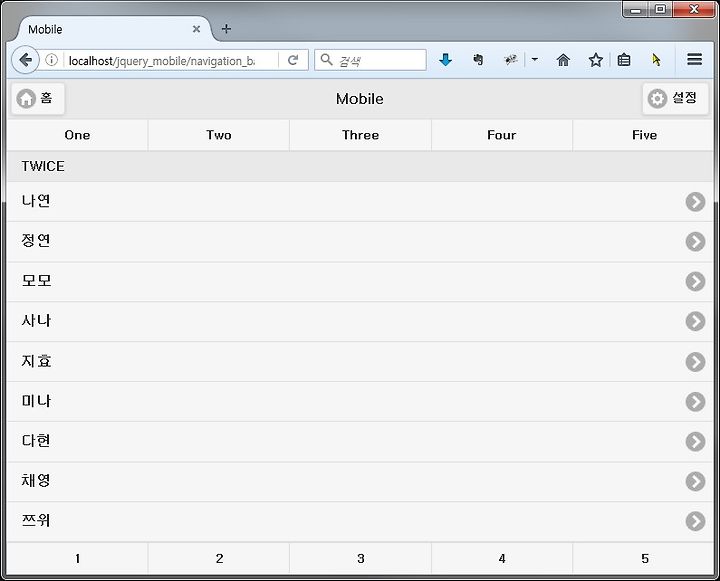Reload the page with refresh icon
This screenshot has height=581, width=720.
click(x=293, y=60)
